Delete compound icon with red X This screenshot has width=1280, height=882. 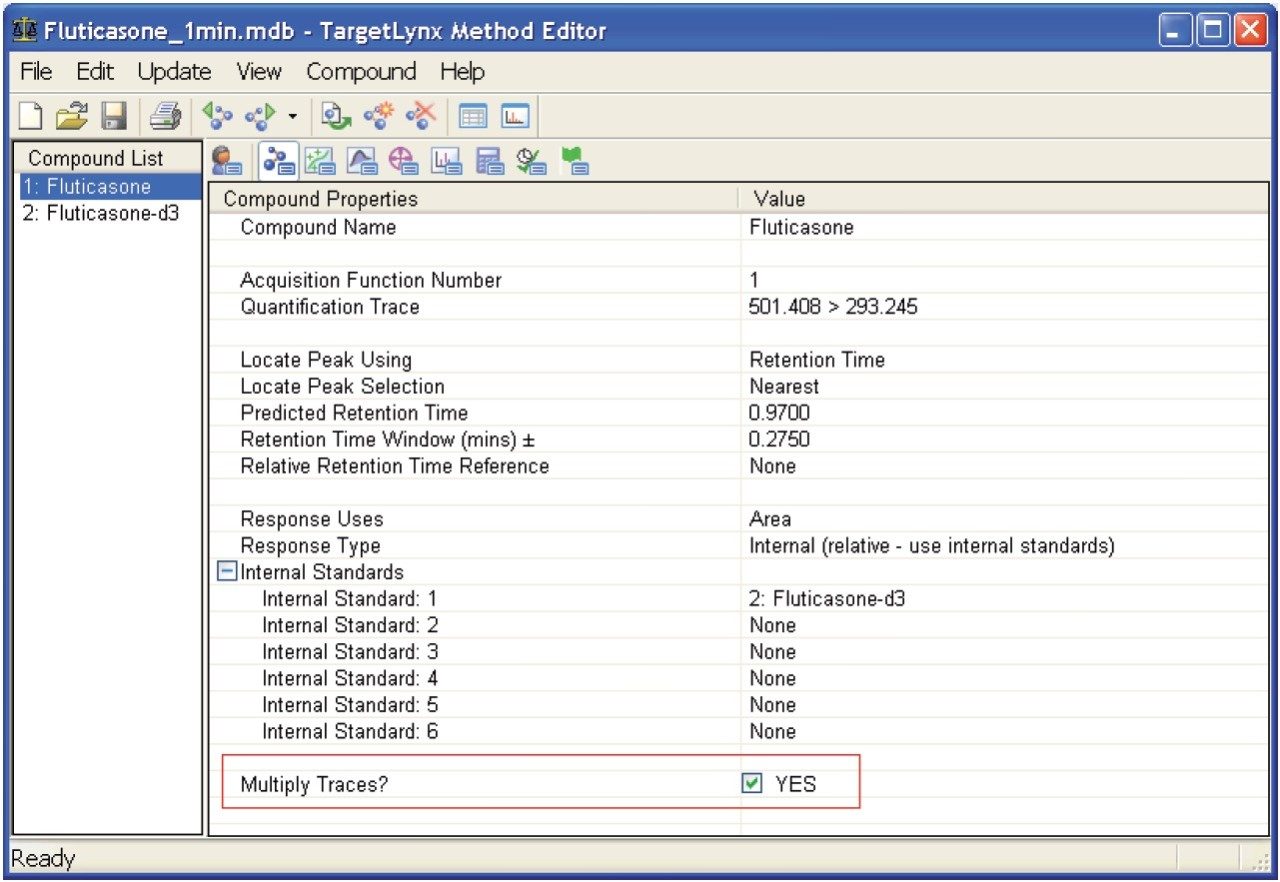tap(421, 118)
